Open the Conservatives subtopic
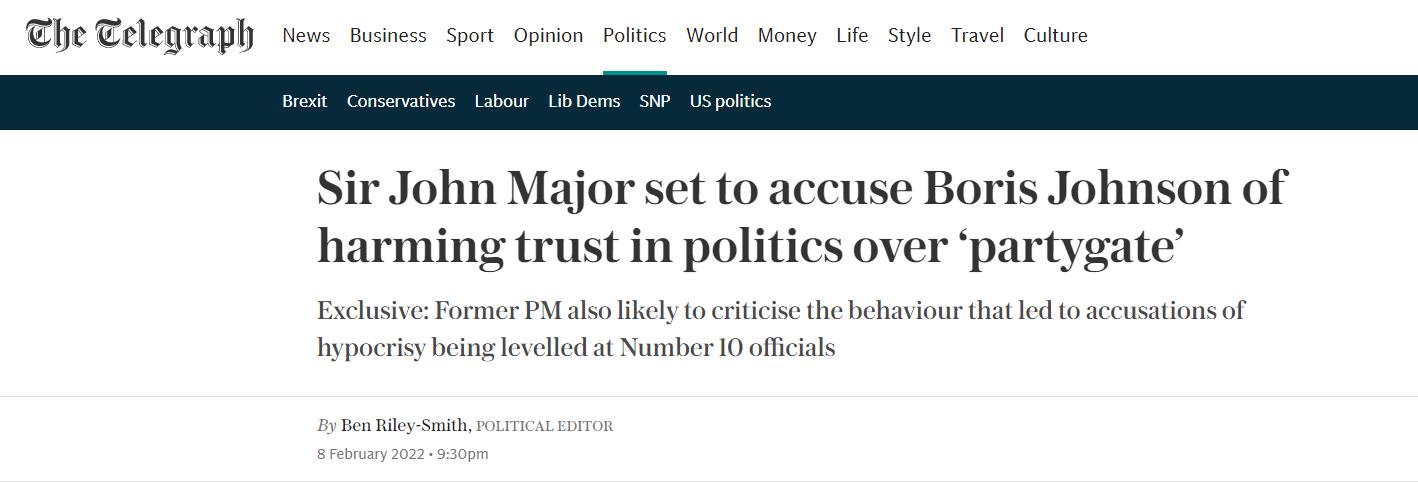This screenshot has width=1418, height=482. click(x=401, y=101)
